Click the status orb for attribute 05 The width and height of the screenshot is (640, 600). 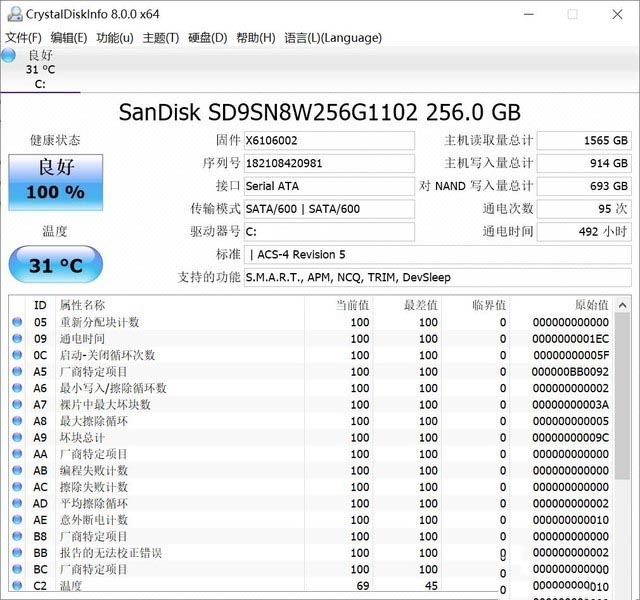click(17, 322)
